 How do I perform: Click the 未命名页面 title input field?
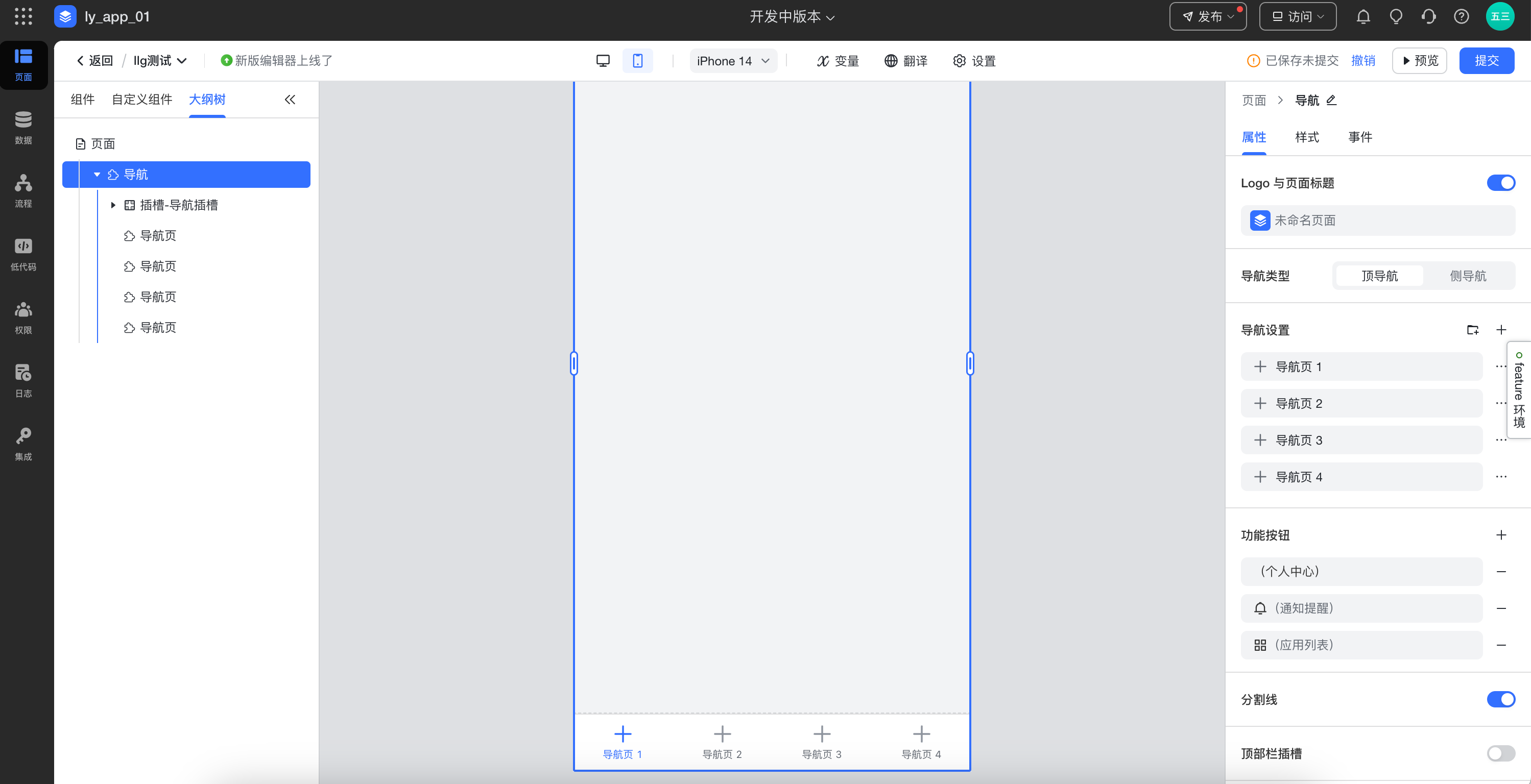[1378, 220]
